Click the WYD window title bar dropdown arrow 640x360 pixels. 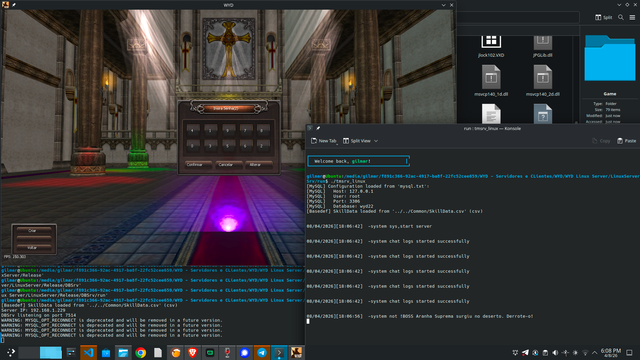[444, 5]
